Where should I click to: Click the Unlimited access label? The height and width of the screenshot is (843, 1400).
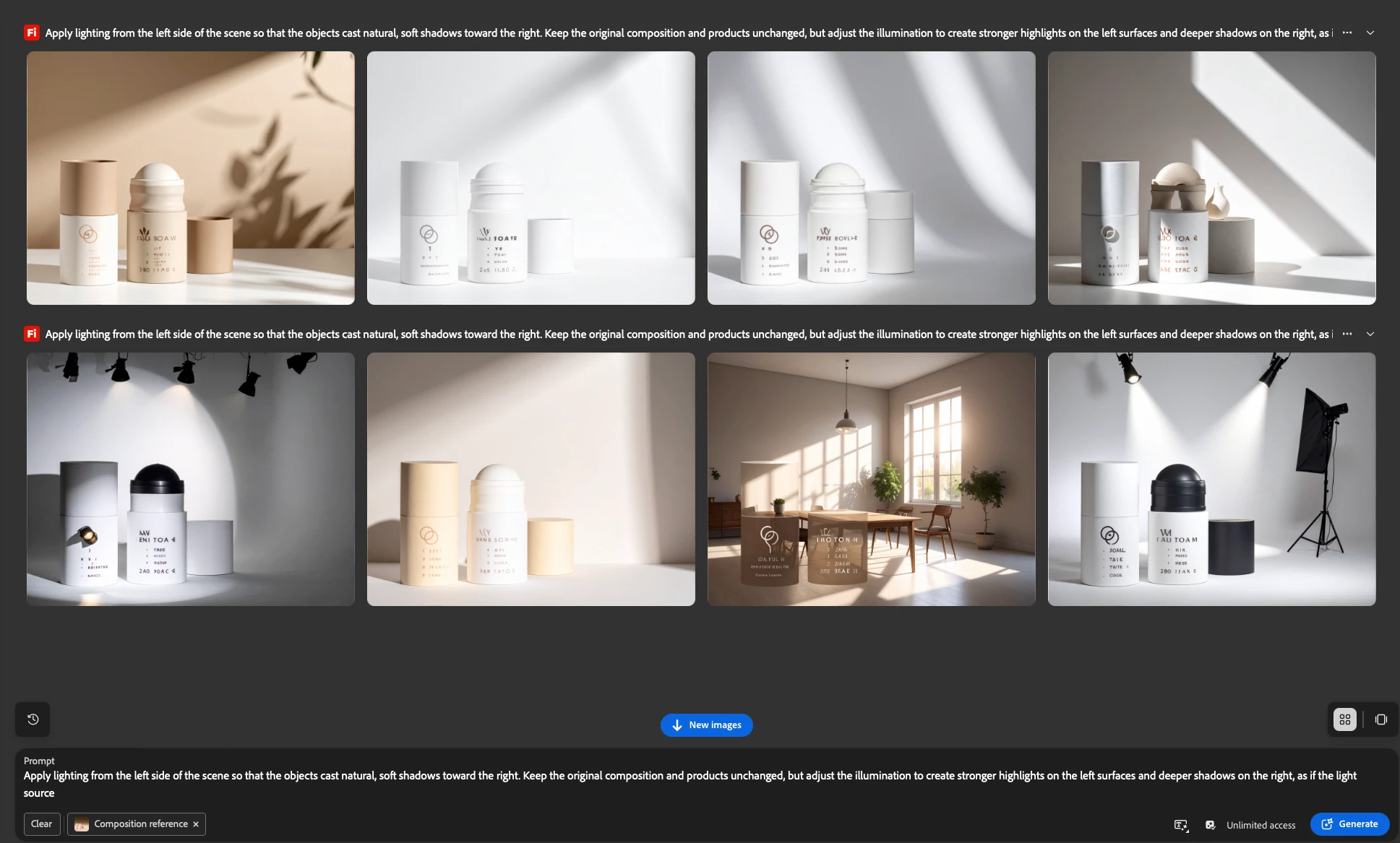coord(1261,824)
